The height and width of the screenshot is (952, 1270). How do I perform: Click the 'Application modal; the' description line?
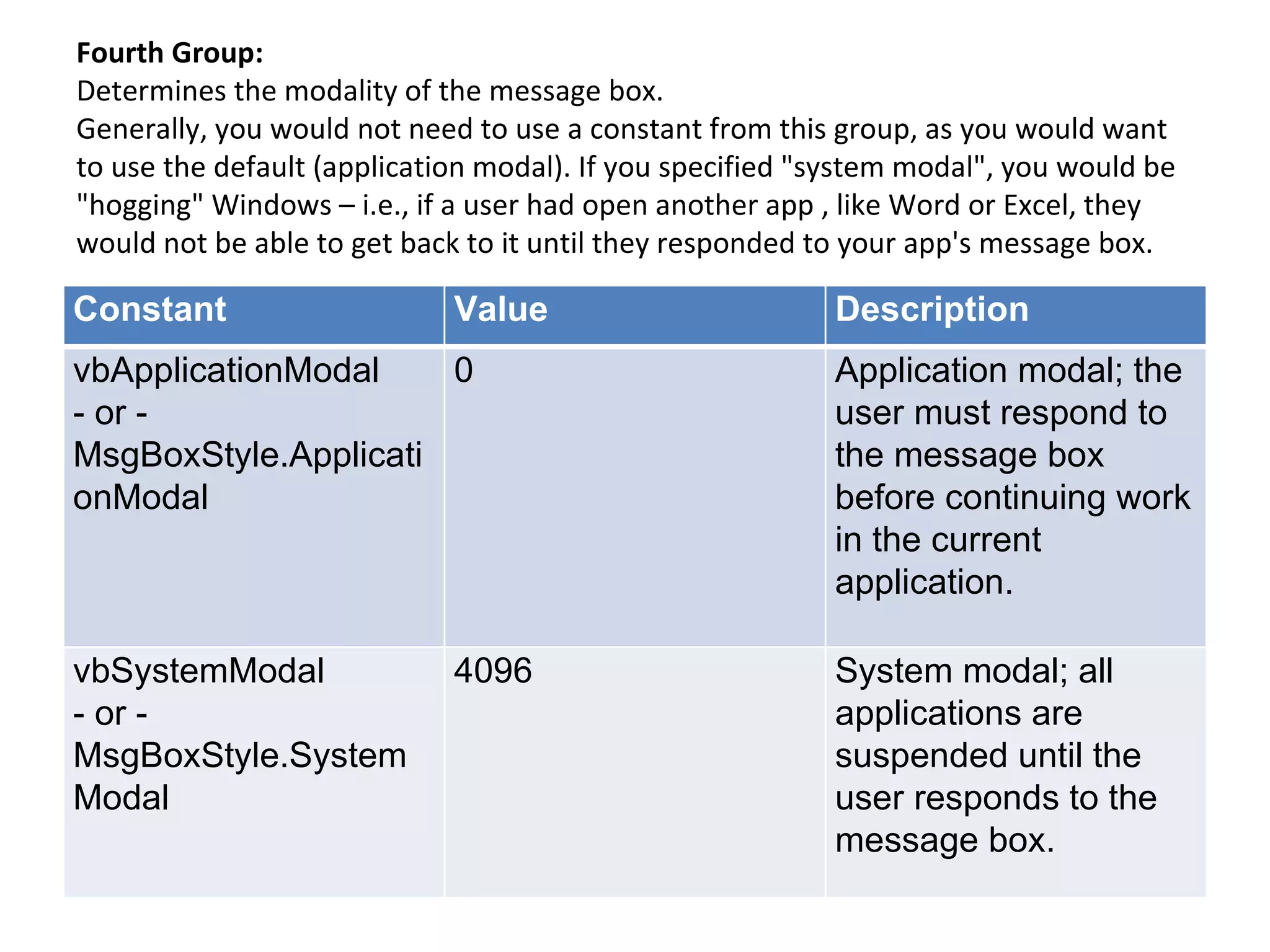click(x=1008, y=371)
